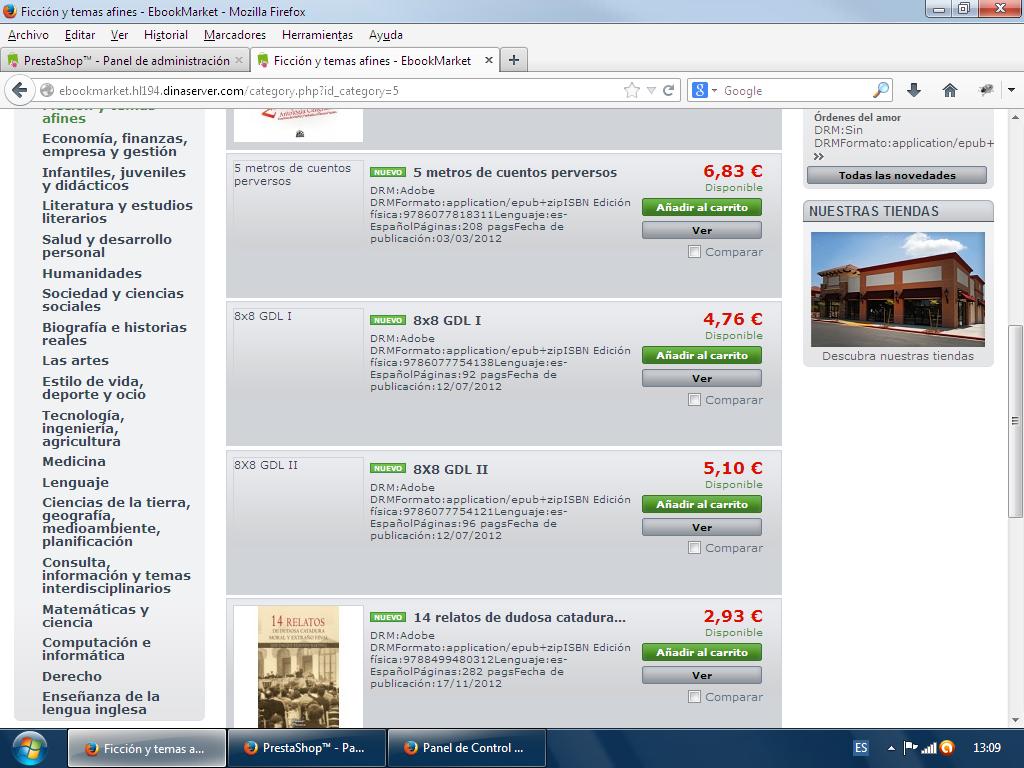
Task: Check Comparar for 14 relatos de dudosa catadura
Action: point(694,697)
